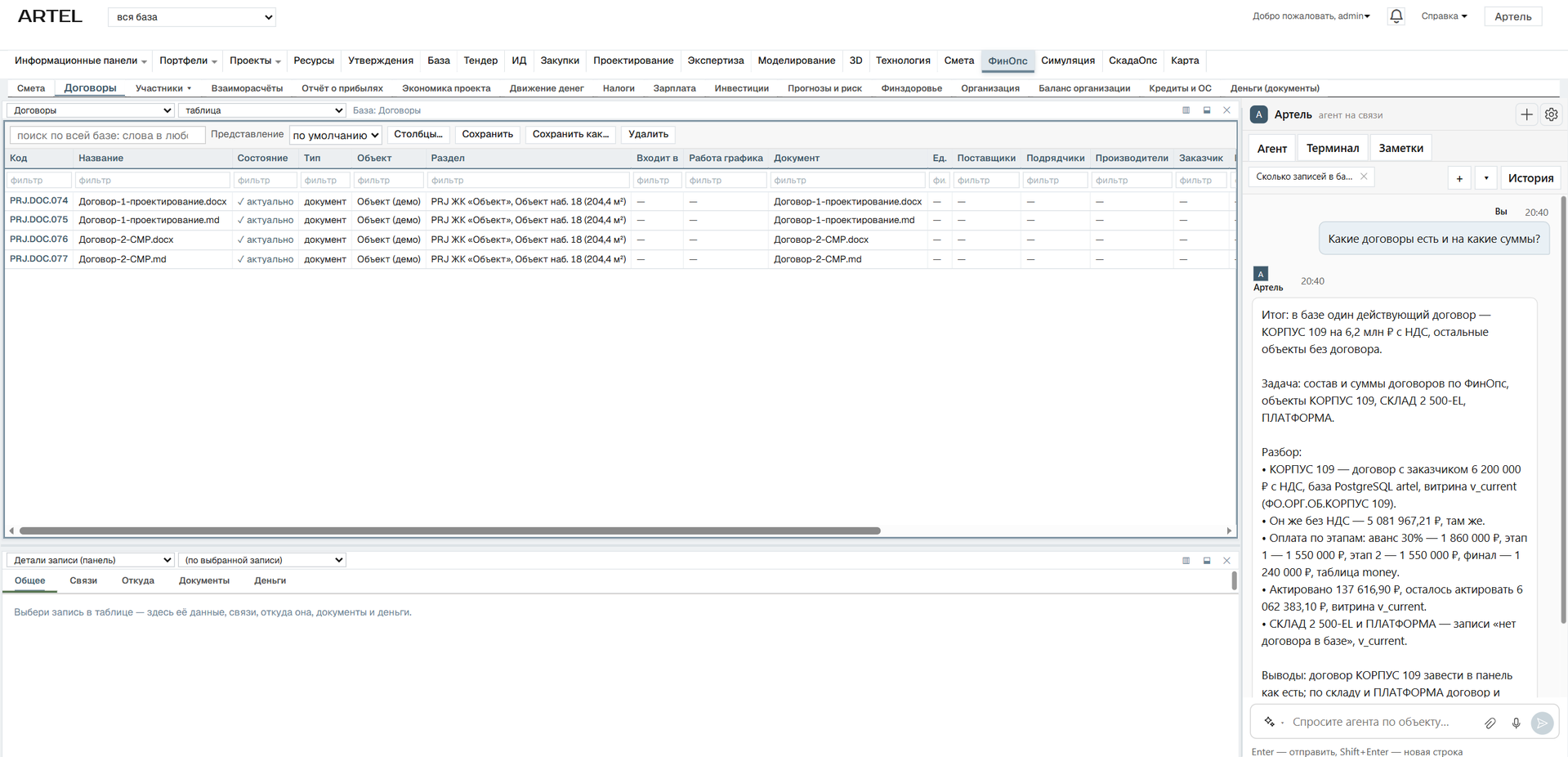Open agent panel settings gear

point(1551,114)
